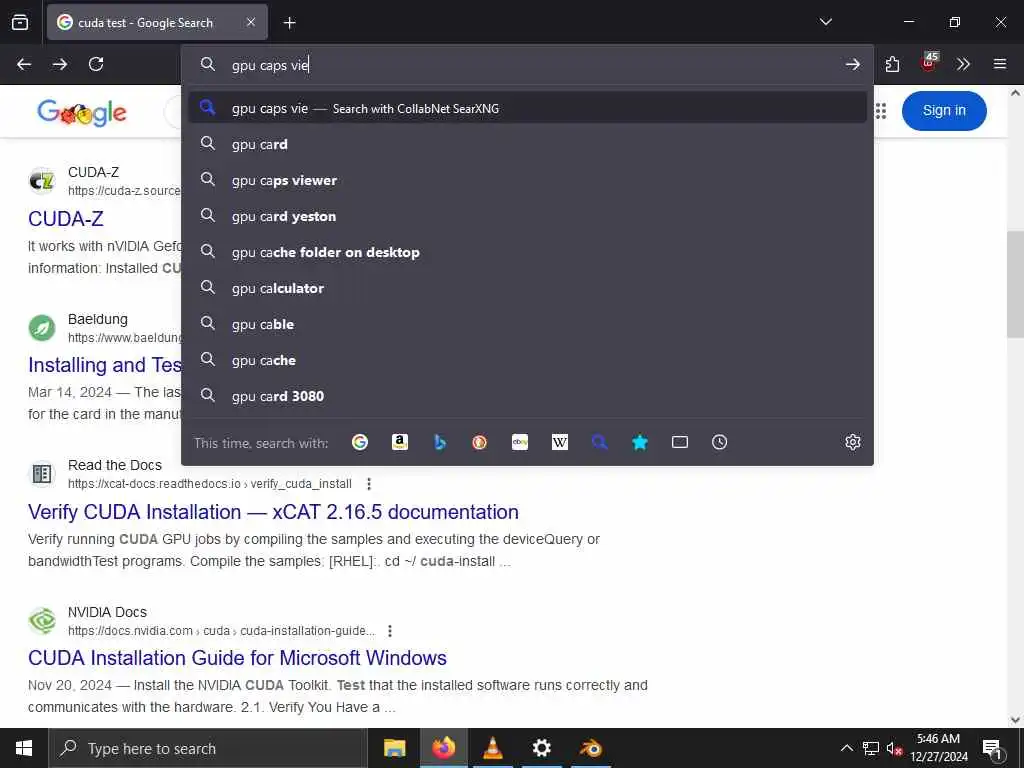1024x768 pixels.
Task: Click the taskbar 'Type here to search' box
Action: tap(208, 748)
